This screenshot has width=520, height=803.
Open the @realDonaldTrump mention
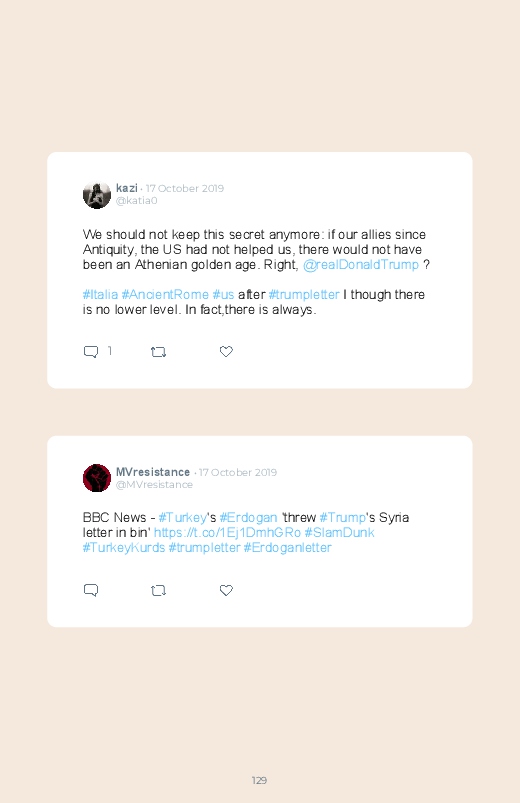point(361,265)
